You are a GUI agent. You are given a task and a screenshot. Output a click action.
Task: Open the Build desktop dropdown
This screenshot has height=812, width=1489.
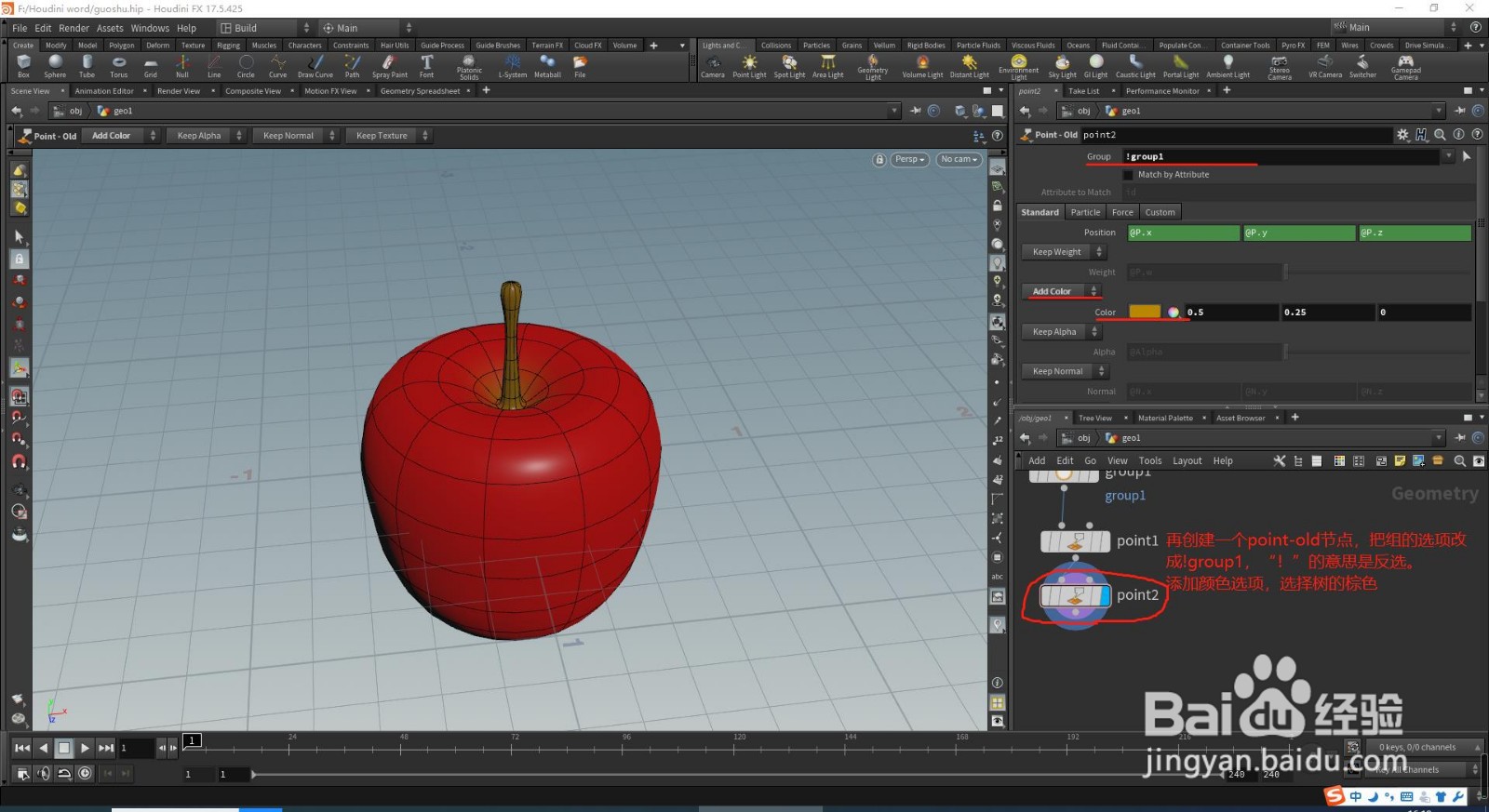click(x=263, y=28)
